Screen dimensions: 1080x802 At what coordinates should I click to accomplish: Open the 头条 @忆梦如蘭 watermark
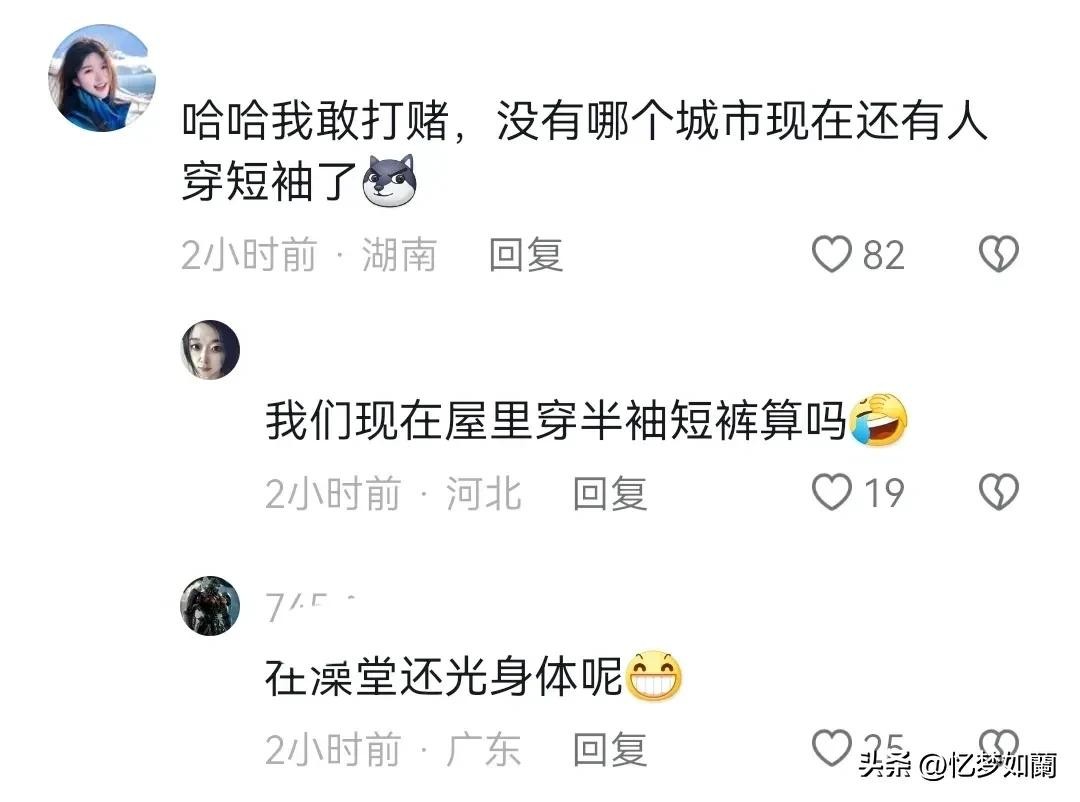pyautogui.click(x=957, y=765)
